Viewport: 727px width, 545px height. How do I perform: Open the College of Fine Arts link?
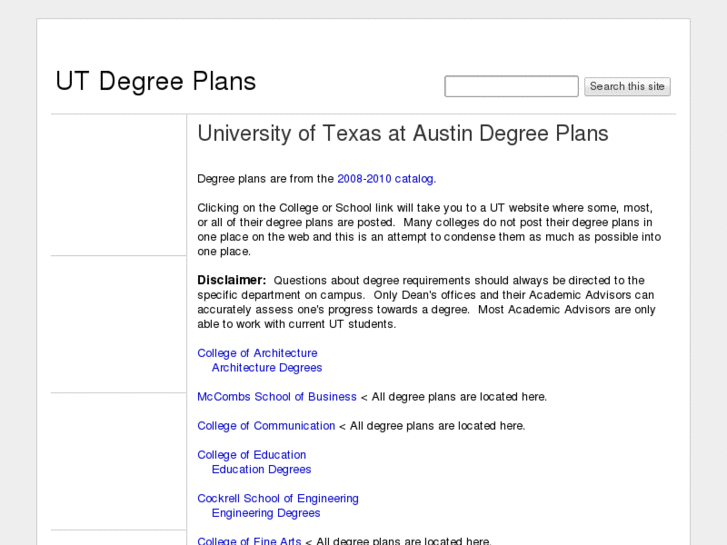249,541
